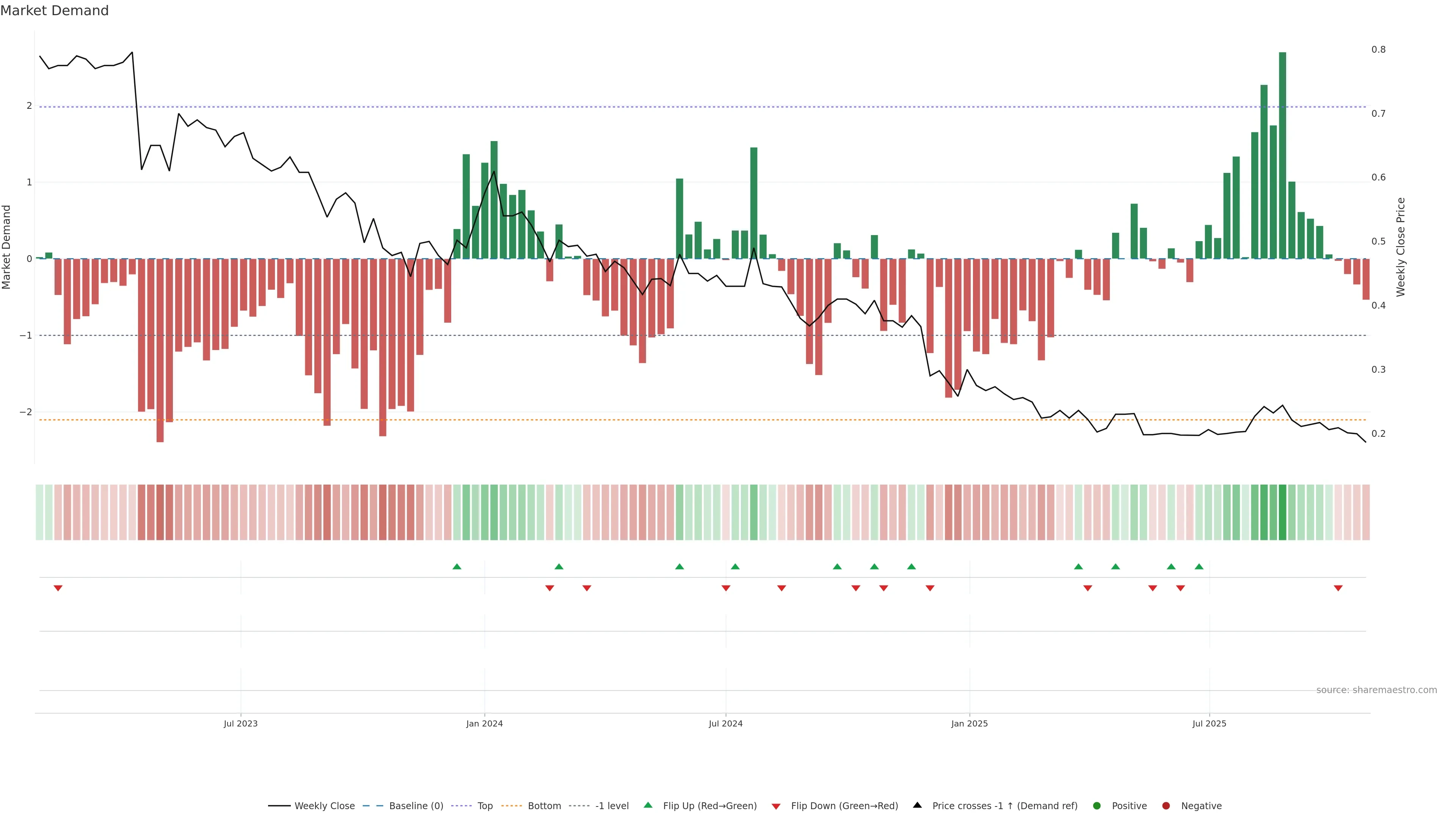The width and height of the screenshot is (1456, 819).
Task: Toggle the -1 level legend entry
Action: [612, 805]
